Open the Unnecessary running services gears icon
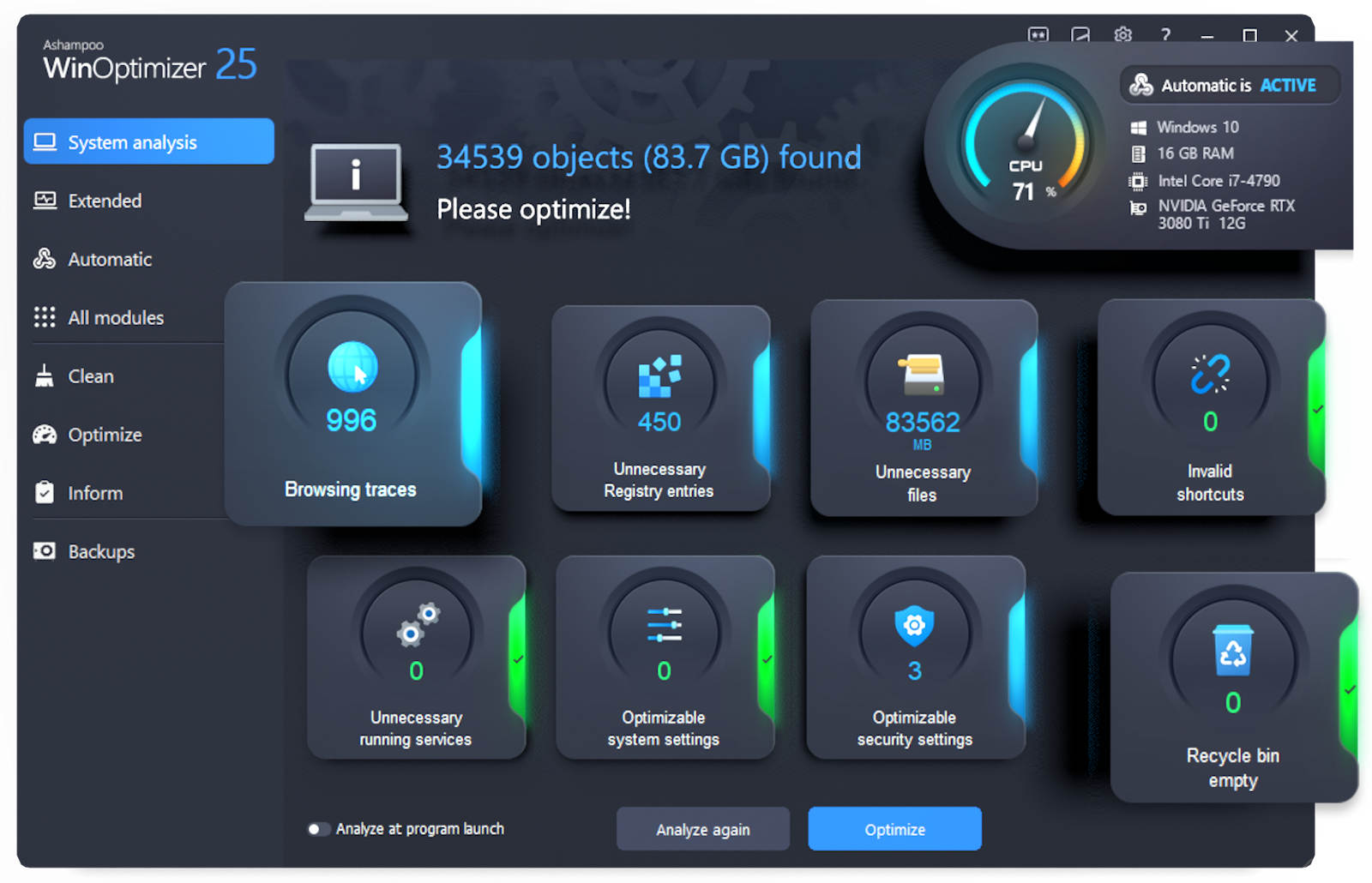The height and width of the screenshot is (883, 1372). click(x=417, y=625)
